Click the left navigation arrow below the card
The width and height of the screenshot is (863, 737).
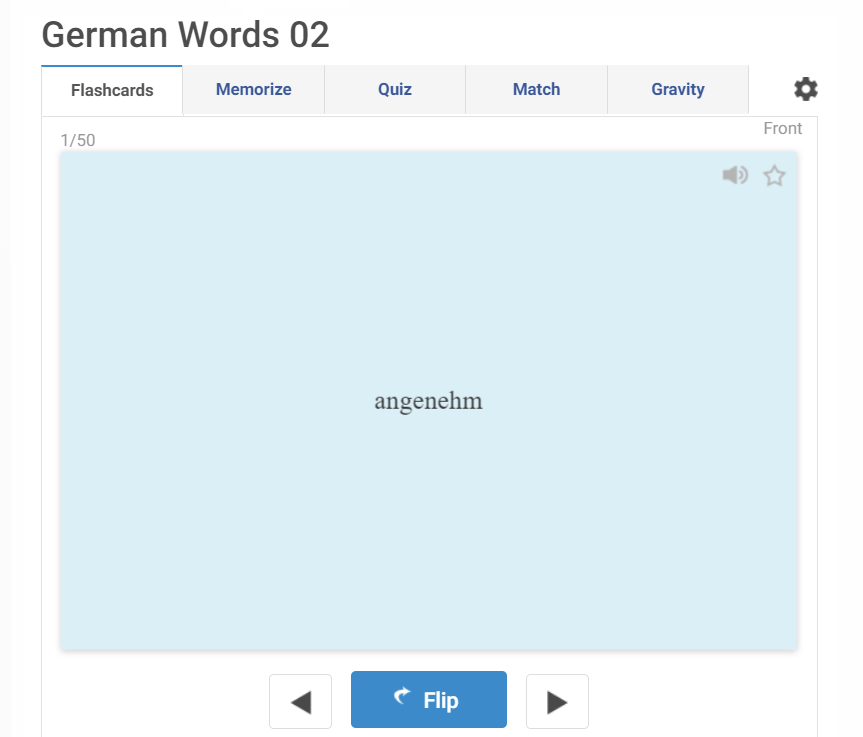(300, 700)
